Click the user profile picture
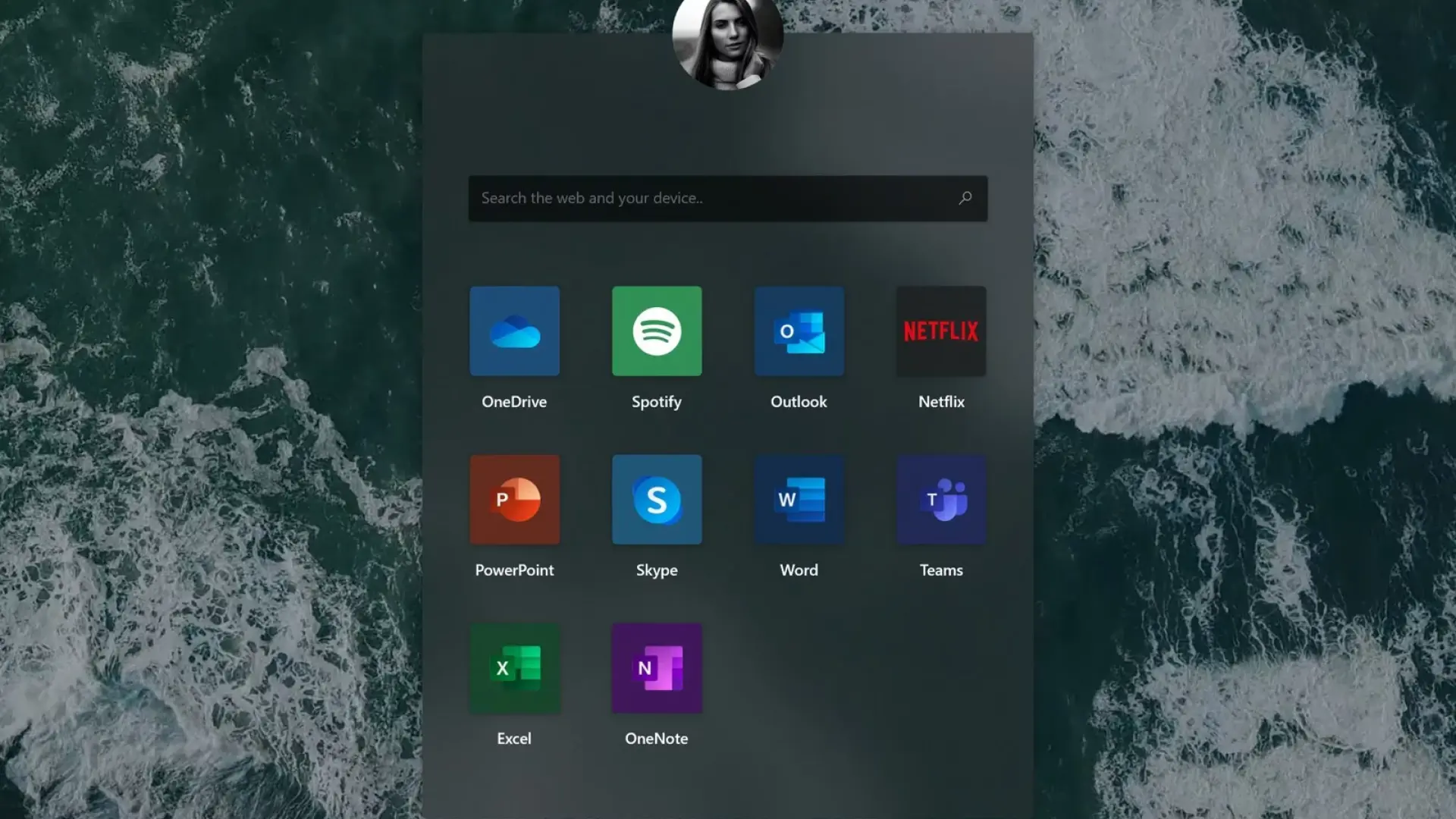The height and width of the screenshot is (819, 1456). tap(727, 42)
